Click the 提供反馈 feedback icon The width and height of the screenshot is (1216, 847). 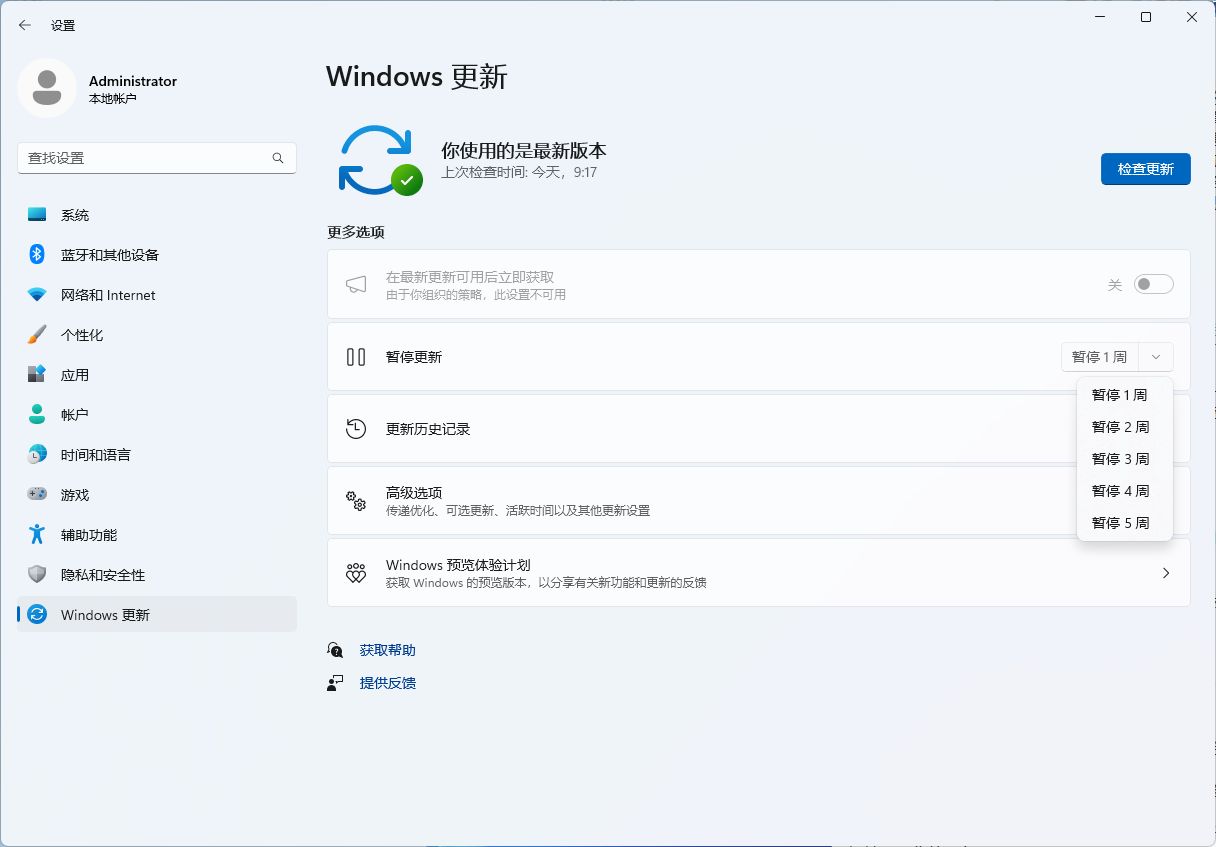336,683
